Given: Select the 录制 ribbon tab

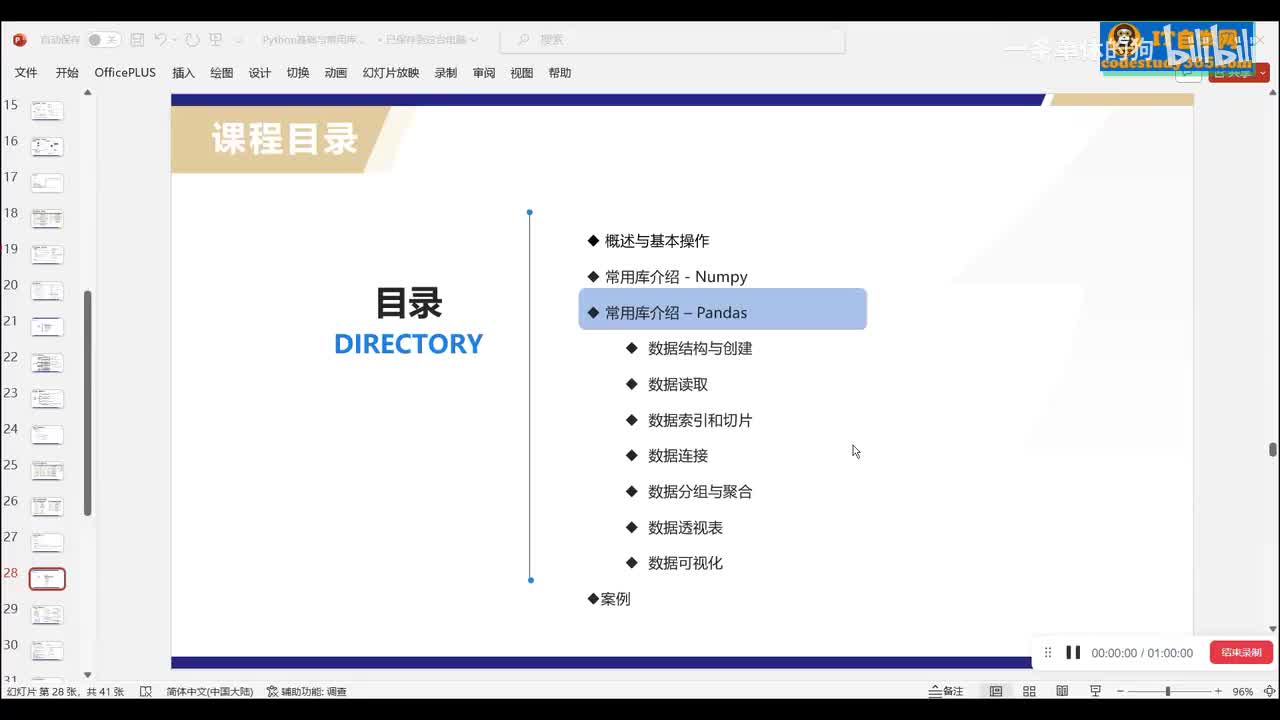Looking at the screenshot, I should (x=446, y=73).
